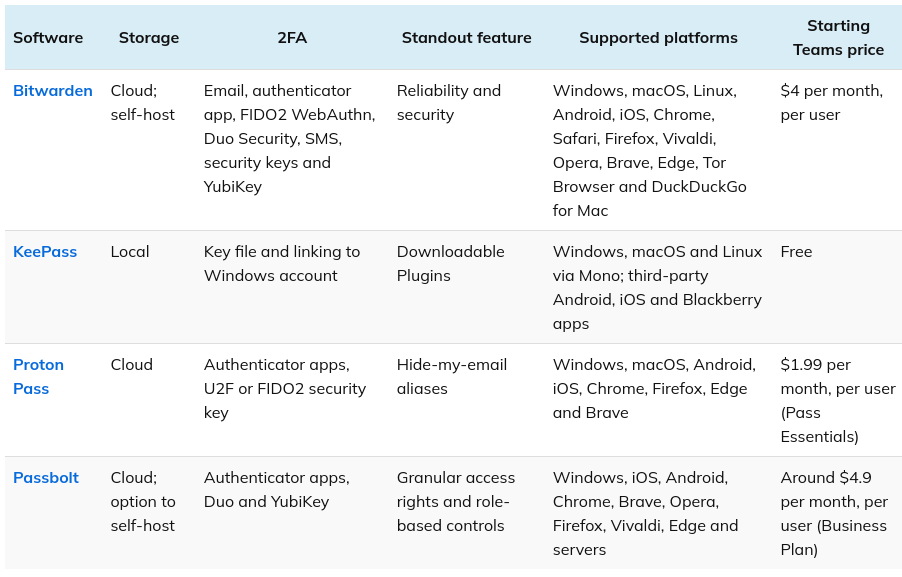
Task: Follow the Proton Pass link
Action: point(38,377)
